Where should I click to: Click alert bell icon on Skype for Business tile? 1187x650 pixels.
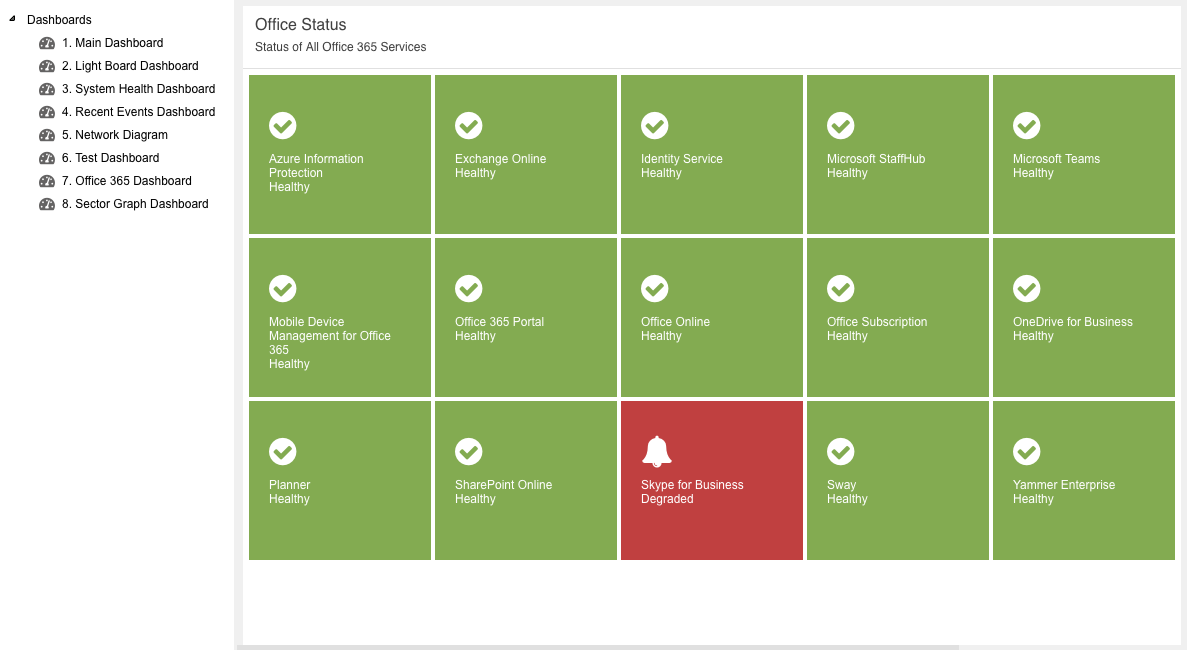656,451
